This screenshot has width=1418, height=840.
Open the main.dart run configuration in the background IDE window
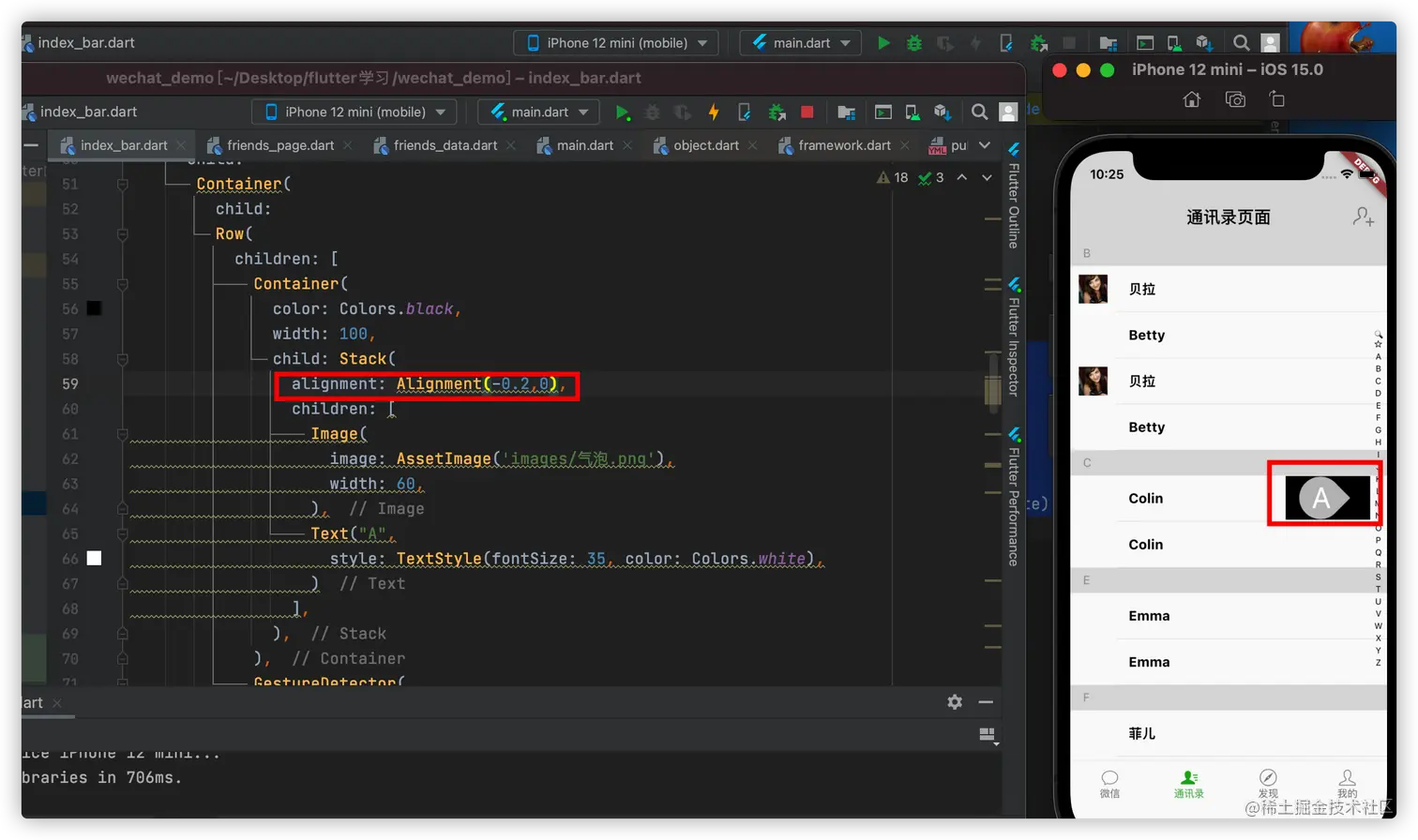click(801, 43)
